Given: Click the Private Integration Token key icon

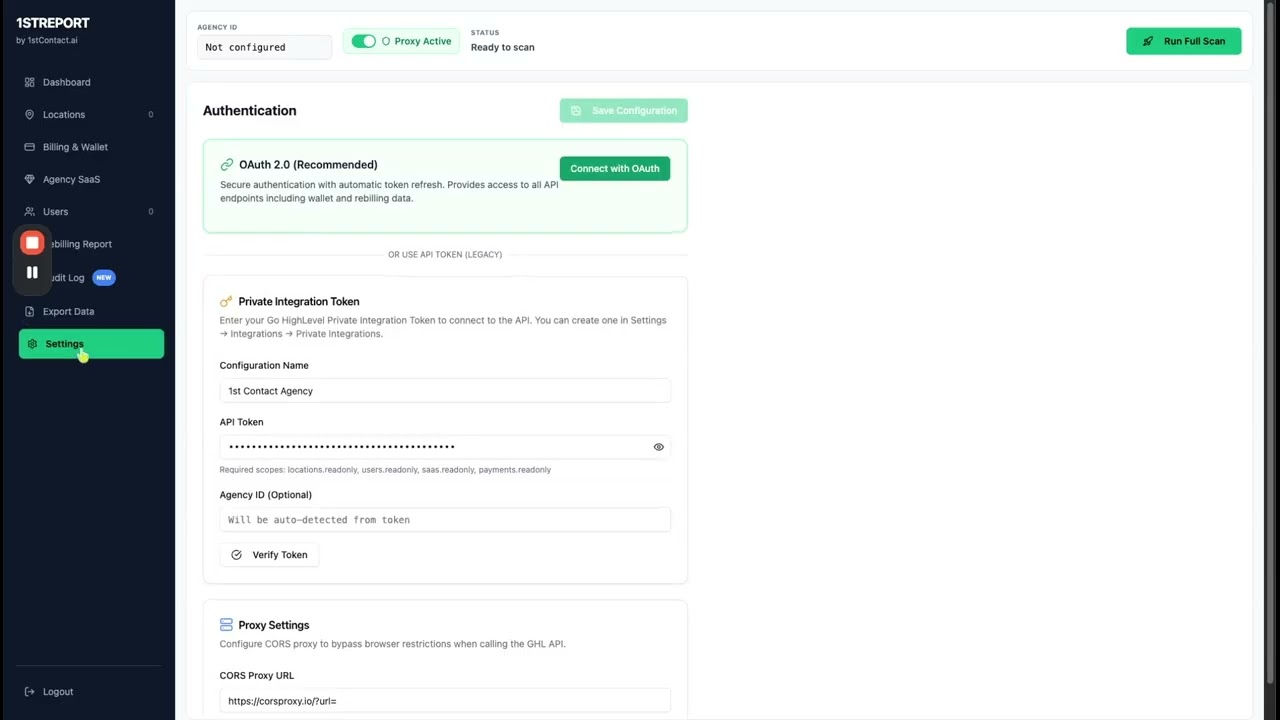Looking at the screenshot, I should click(x=226, y=301).
